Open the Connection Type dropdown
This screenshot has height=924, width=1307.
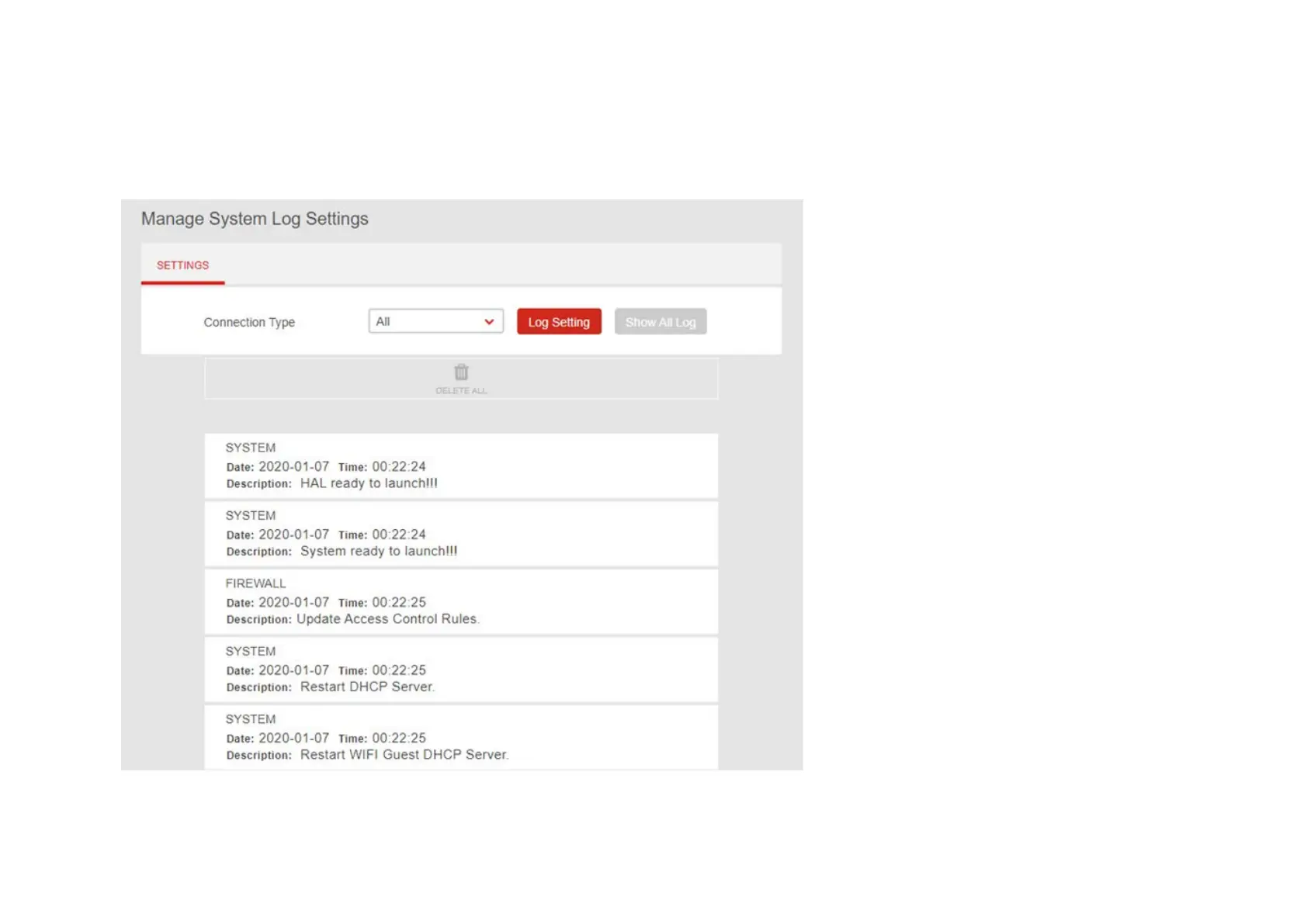point(435,321)
